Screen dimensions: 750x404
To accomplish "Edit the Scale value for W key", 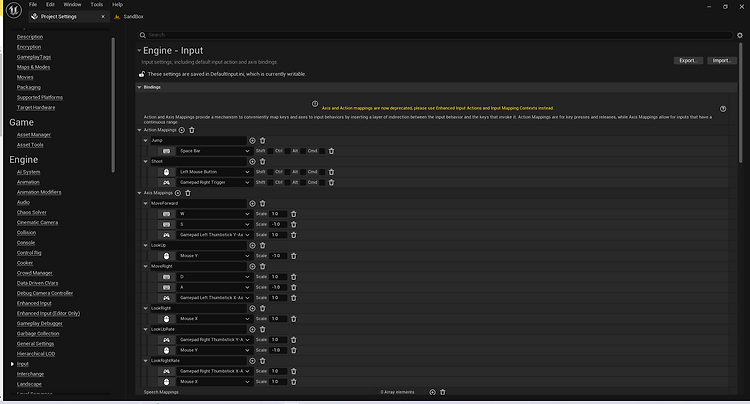I will click(x=278, y=214).
